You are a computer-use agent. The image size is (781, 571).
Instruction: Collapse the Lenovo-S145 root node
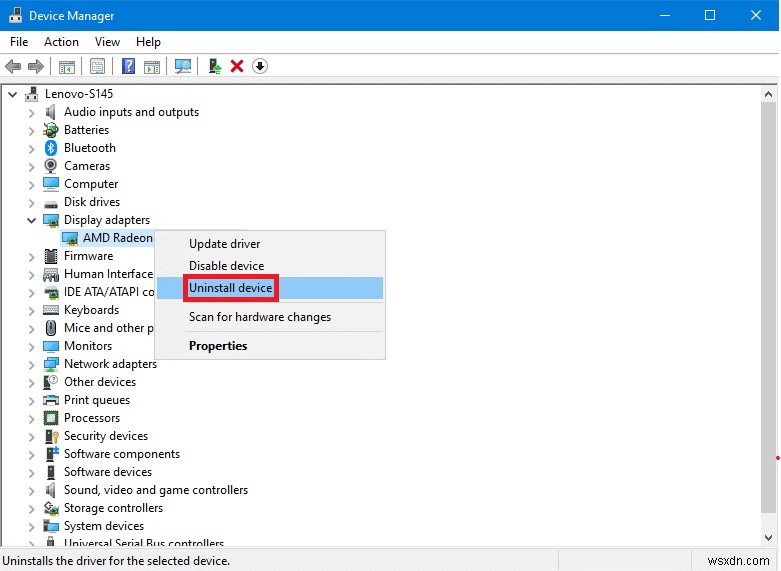(12, 94)
